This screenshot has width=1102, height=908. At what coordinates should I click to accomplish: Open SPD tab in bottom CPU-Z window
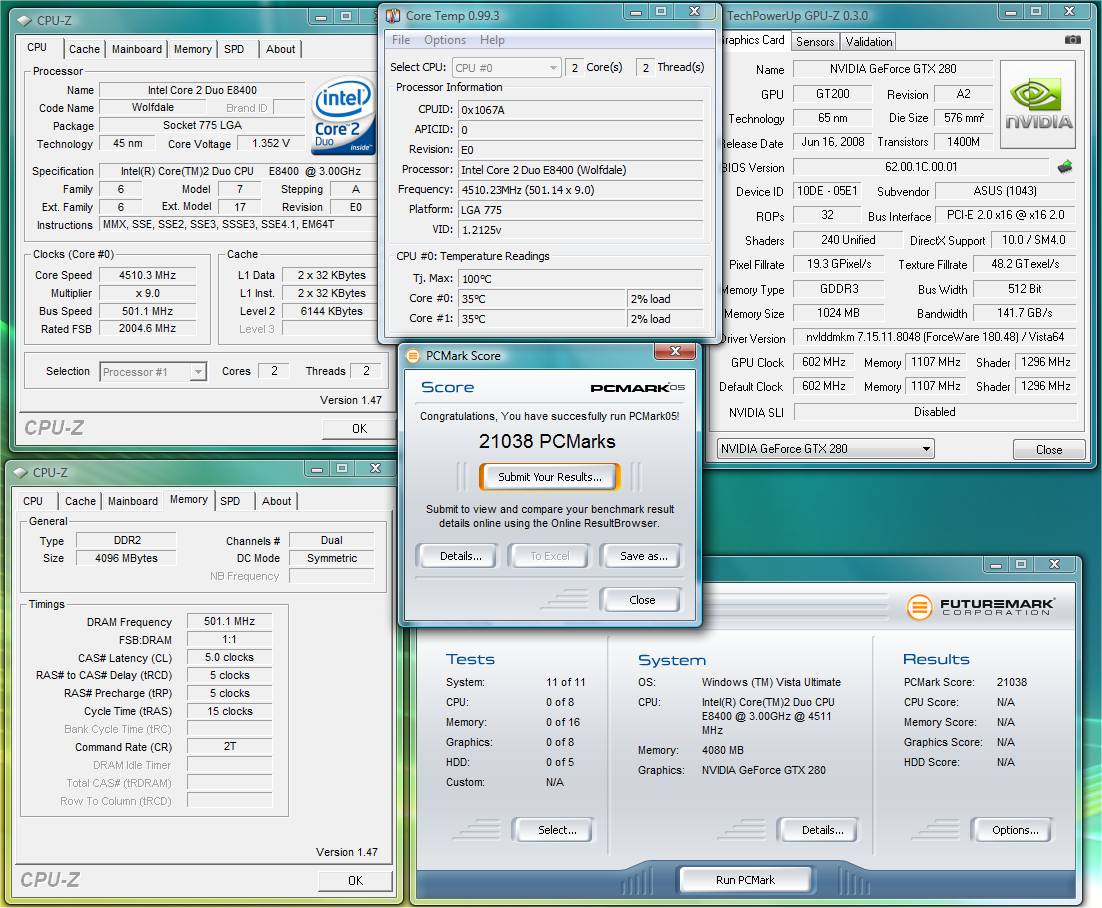230,501
